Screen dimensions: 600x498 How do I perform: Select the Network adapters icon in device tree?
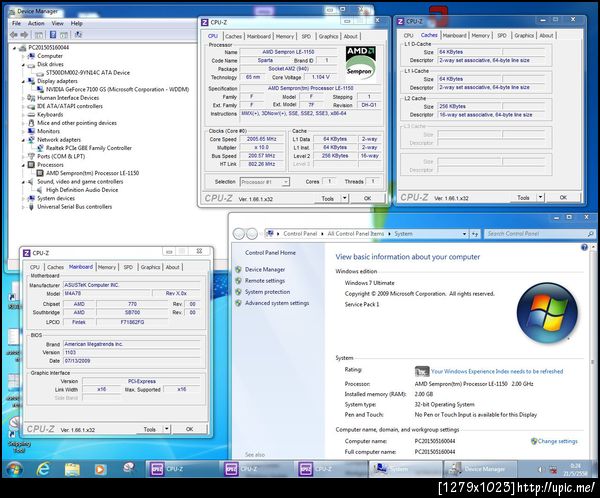tap(31, 140)
